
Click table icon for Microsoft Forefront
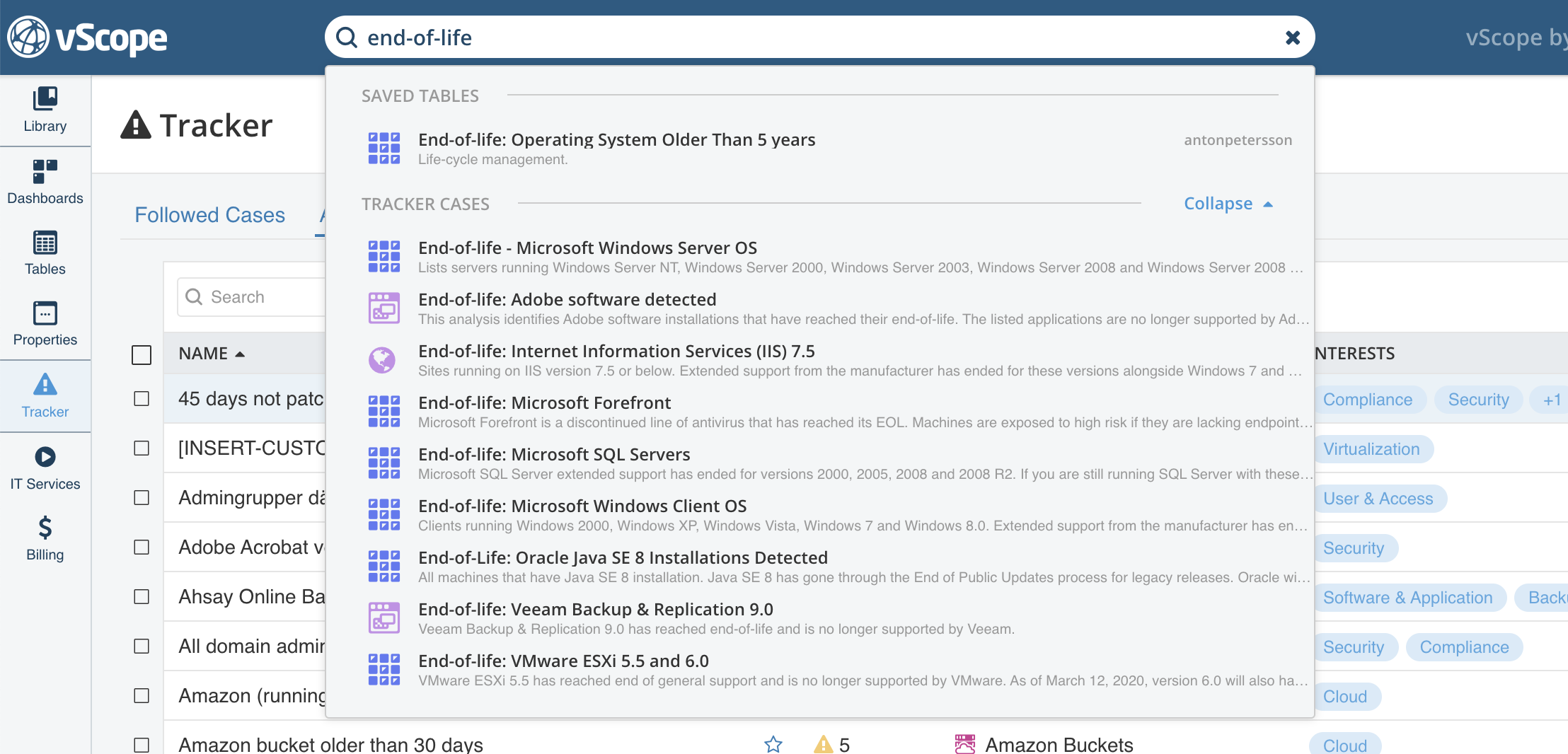384,412
